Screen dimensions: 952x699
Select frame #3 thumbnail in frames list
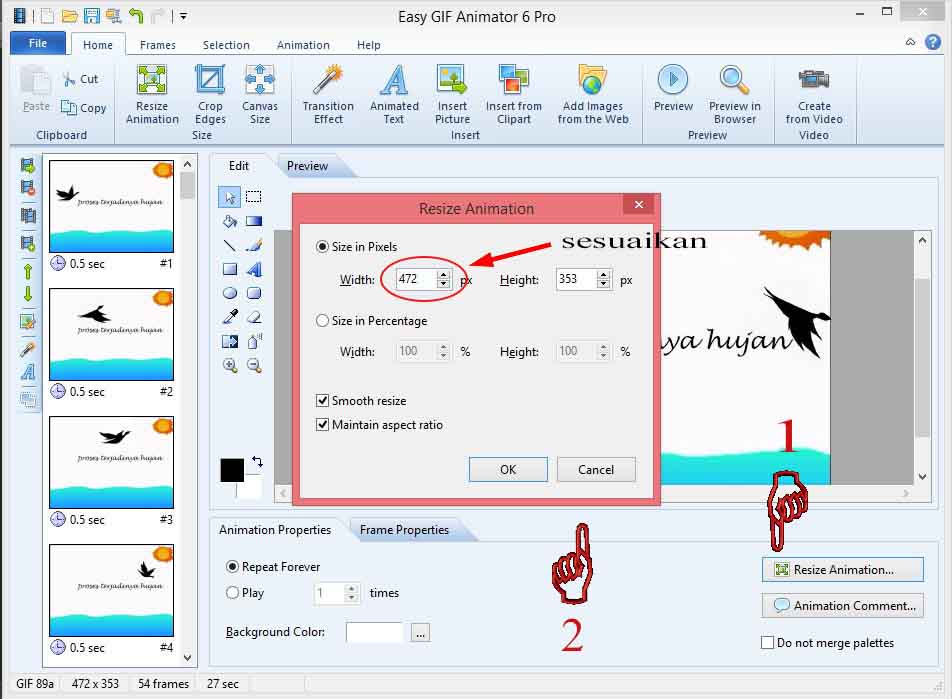point(111,460)
